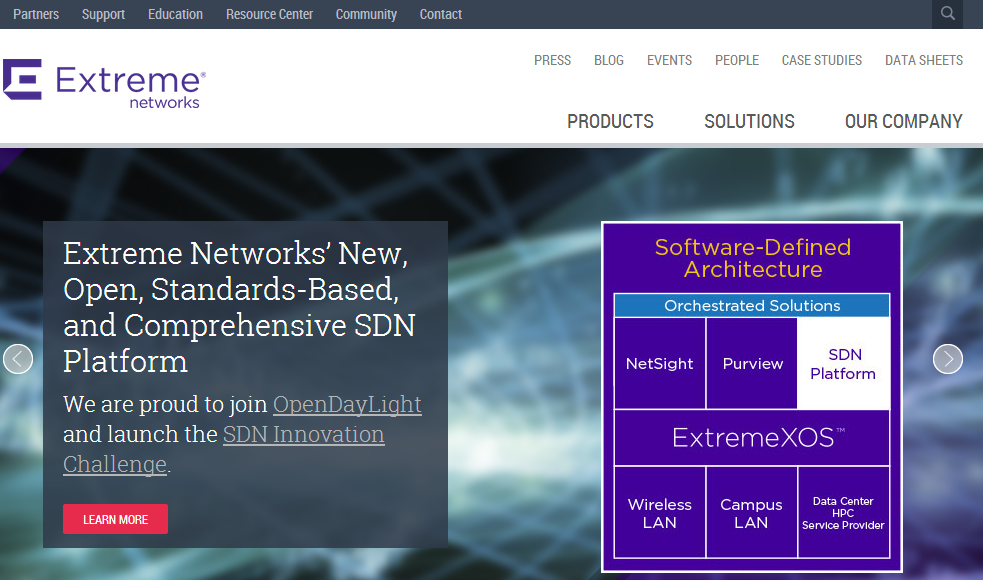
Task: Select the Wireless LAN tile
Action: tap(660, 512)
